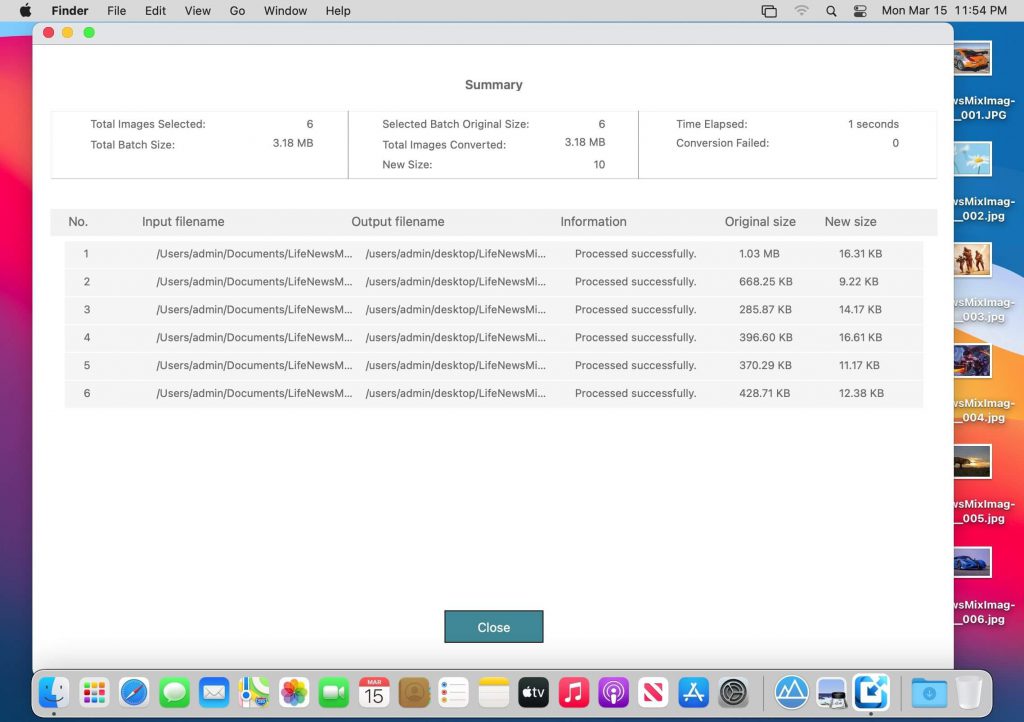1024x722 pixels.
Task: Toggle Control Center in the menu bar
Action: (x=860, y=11)
